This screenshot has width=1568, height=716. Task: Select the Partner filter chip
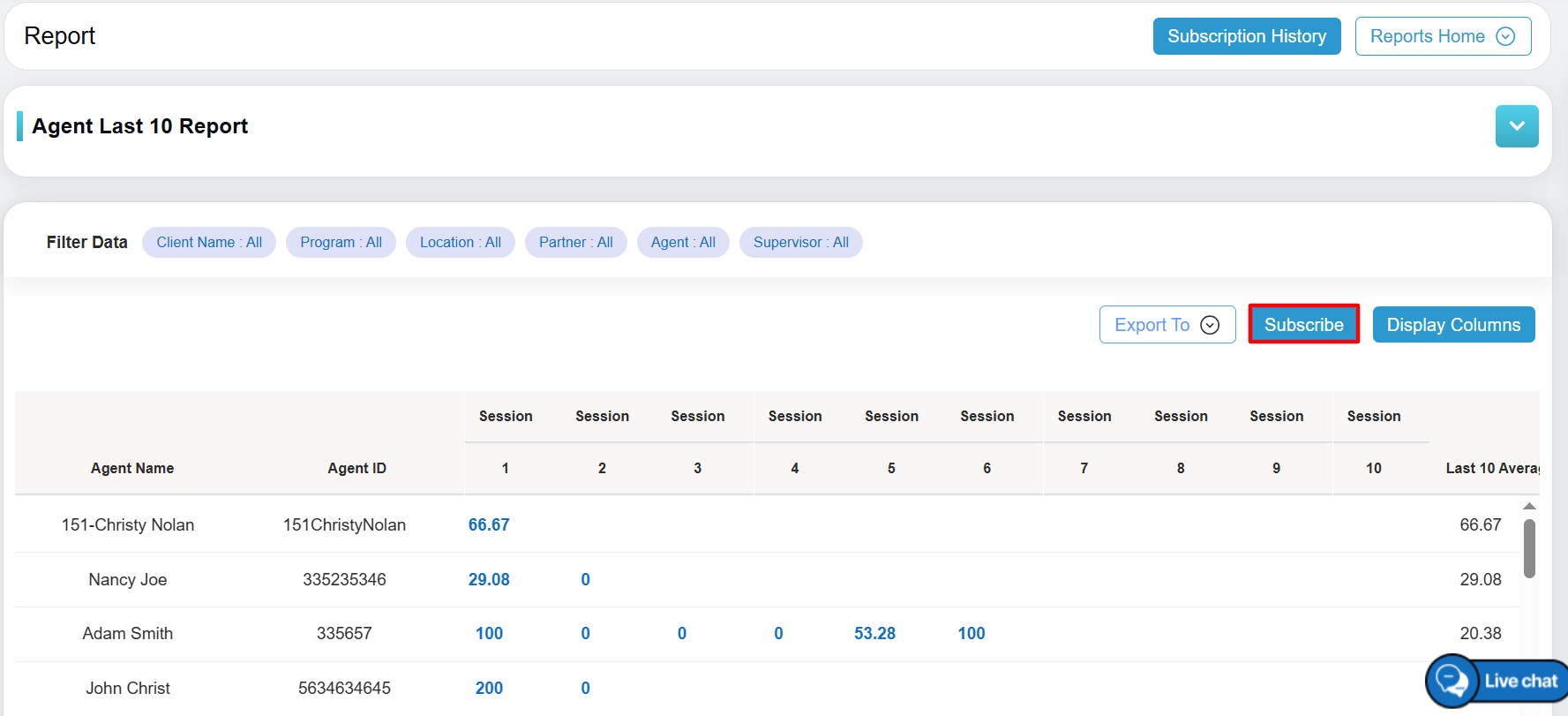(575, 242)
